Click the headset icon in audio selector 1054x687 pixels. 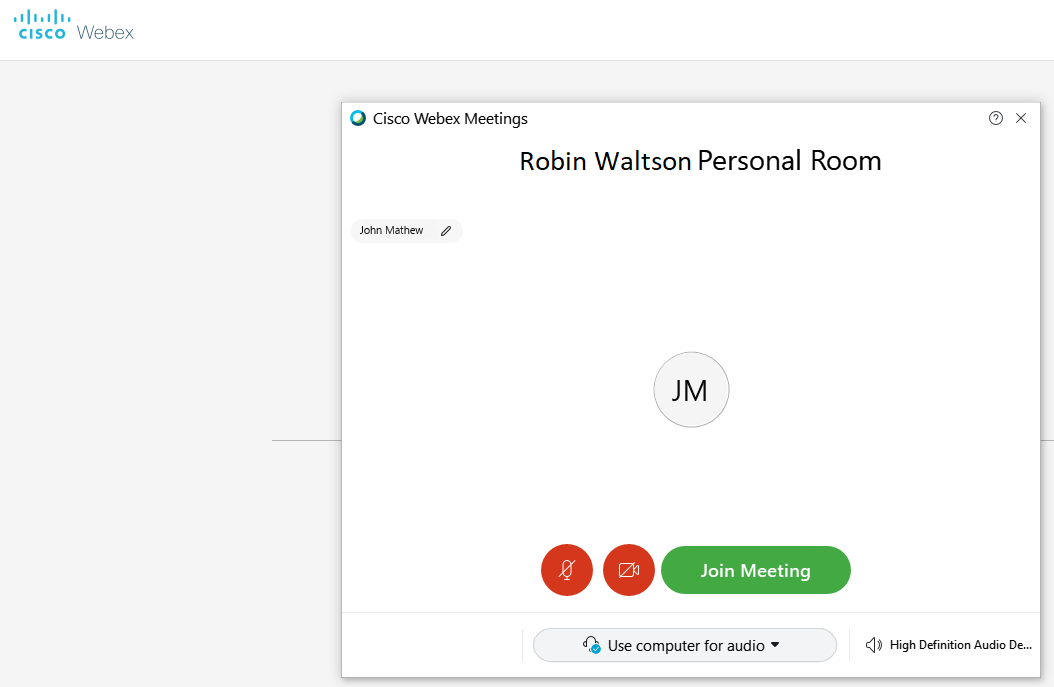click(x=591, y=645)
